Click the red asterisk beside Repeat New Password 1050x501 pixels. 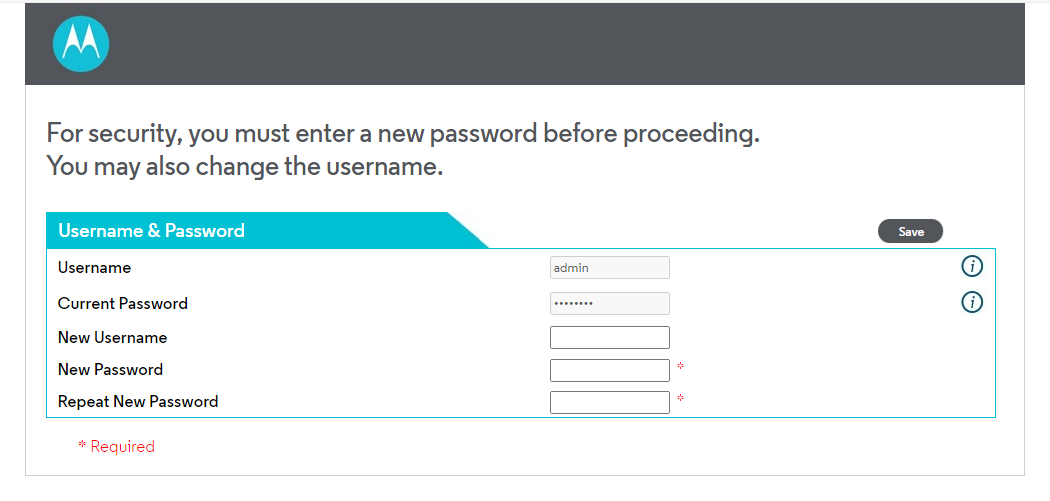tap(680, 399)
